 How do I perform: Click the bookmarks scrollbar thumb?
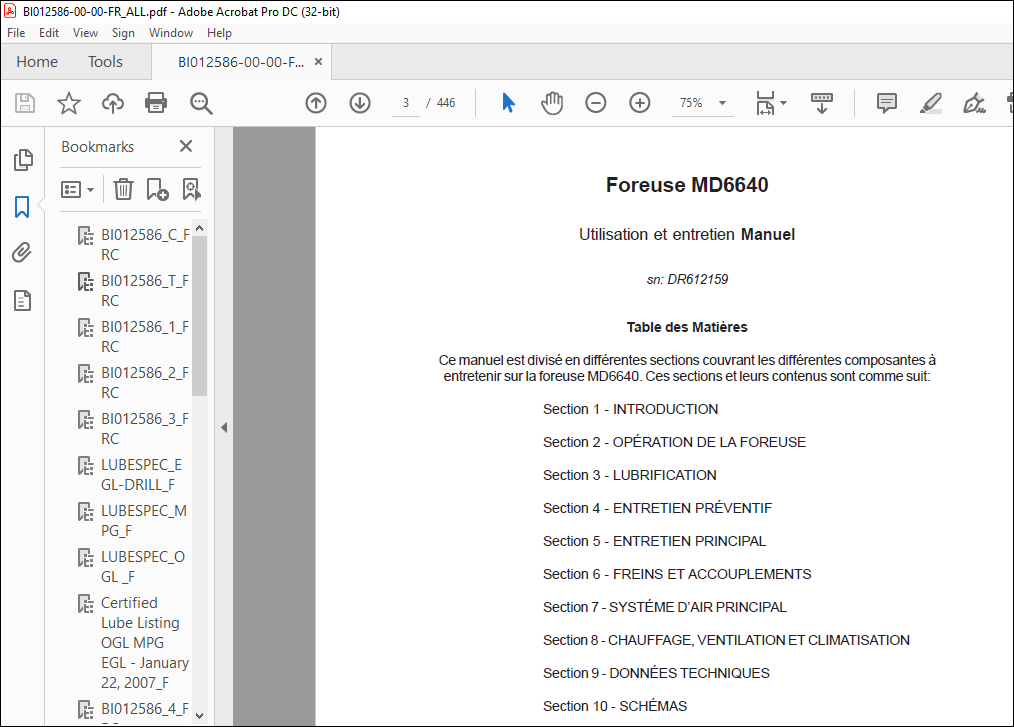point(199,316)
